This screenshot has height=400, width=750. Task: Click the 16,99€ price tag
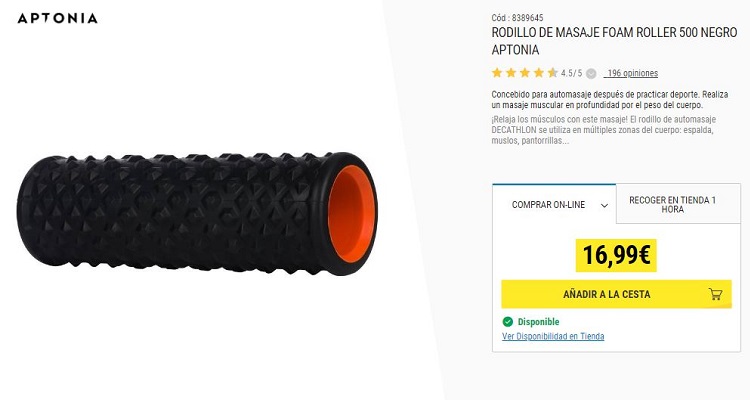(616, 255)
